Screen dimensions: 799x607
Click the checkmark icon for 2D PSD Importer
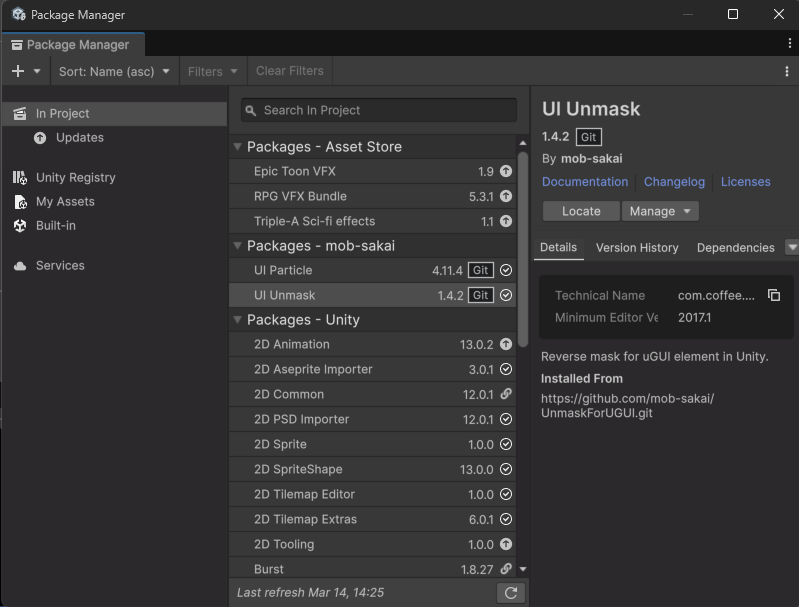(505, 419)
